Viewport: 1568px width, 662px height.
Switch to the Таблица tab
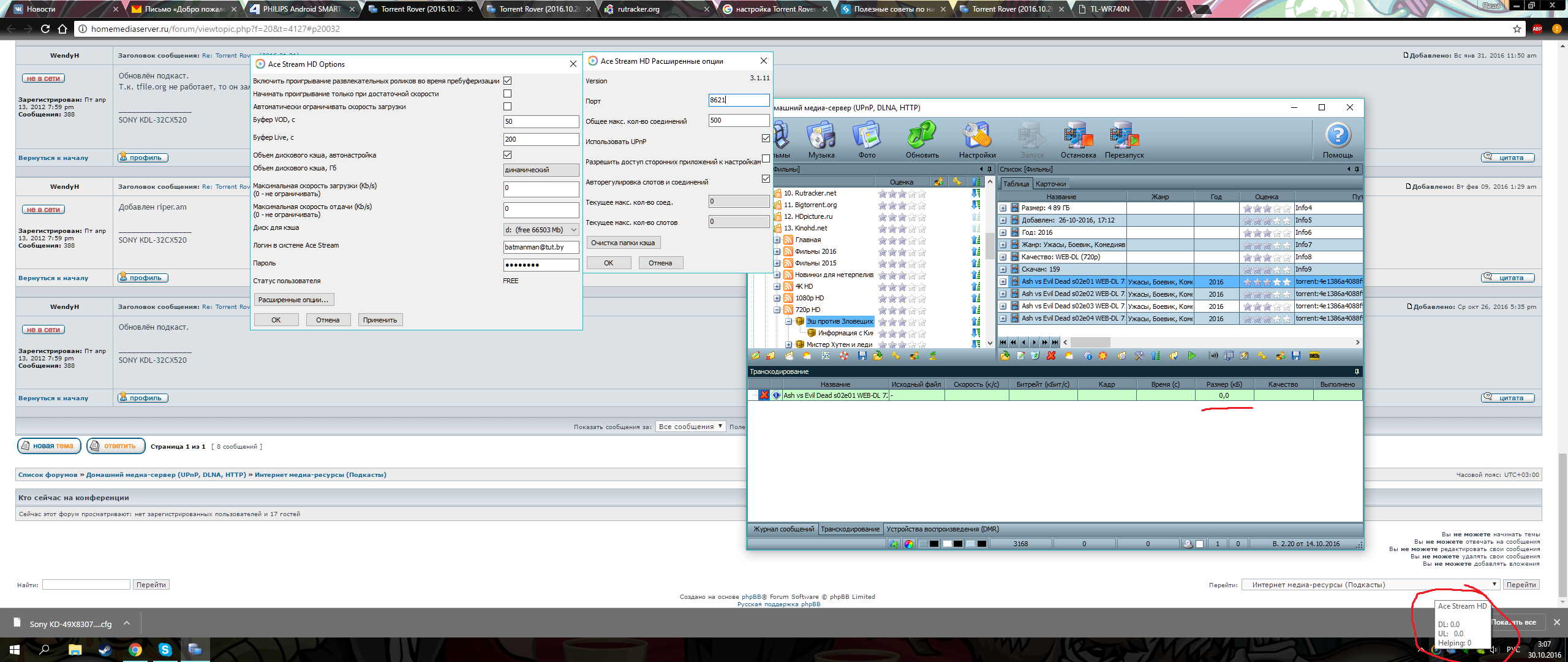tap(1016, 183)
